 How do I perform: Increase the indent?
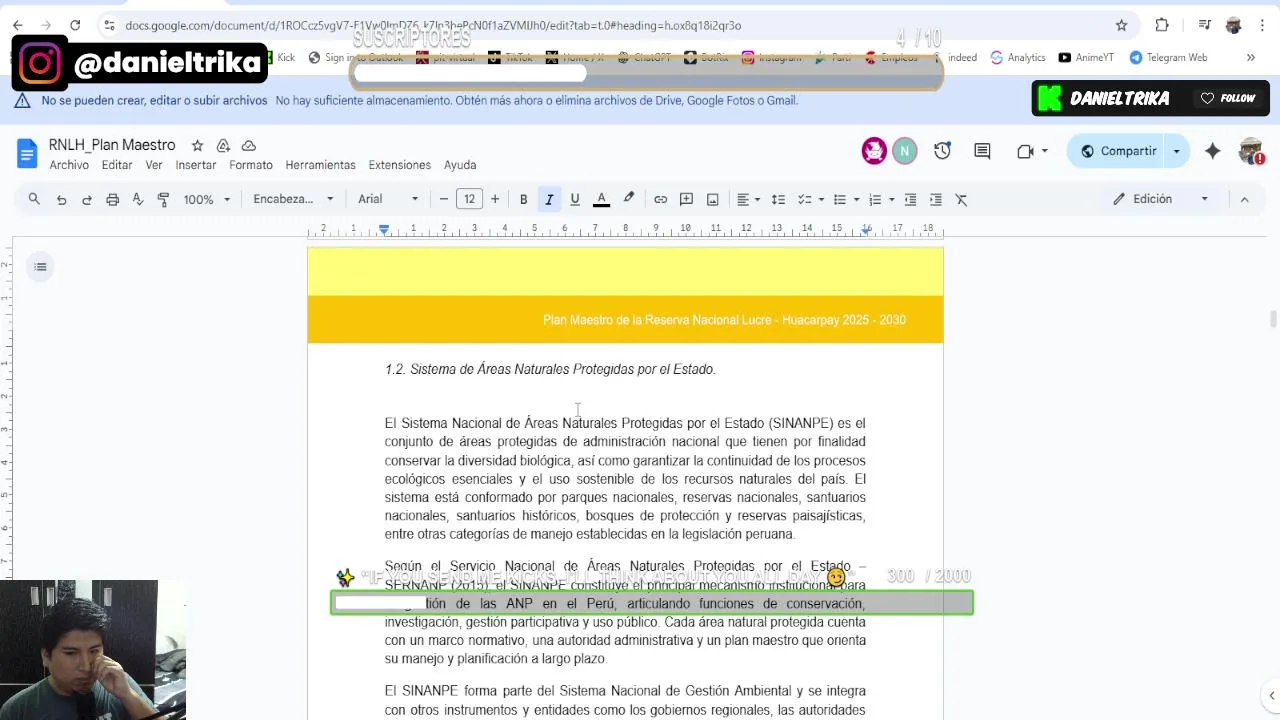[x=936, y=199]
